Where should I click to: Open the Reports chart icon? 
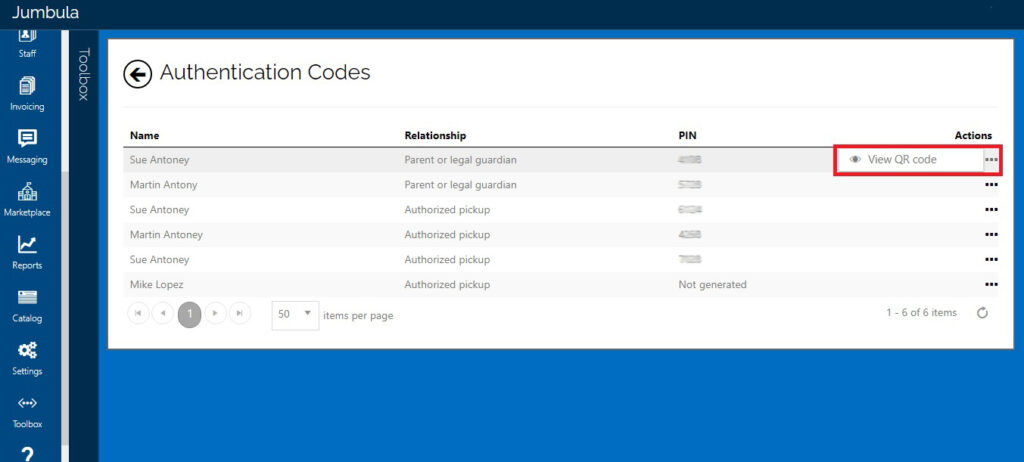pyautogui.click(x=27, y=253)
